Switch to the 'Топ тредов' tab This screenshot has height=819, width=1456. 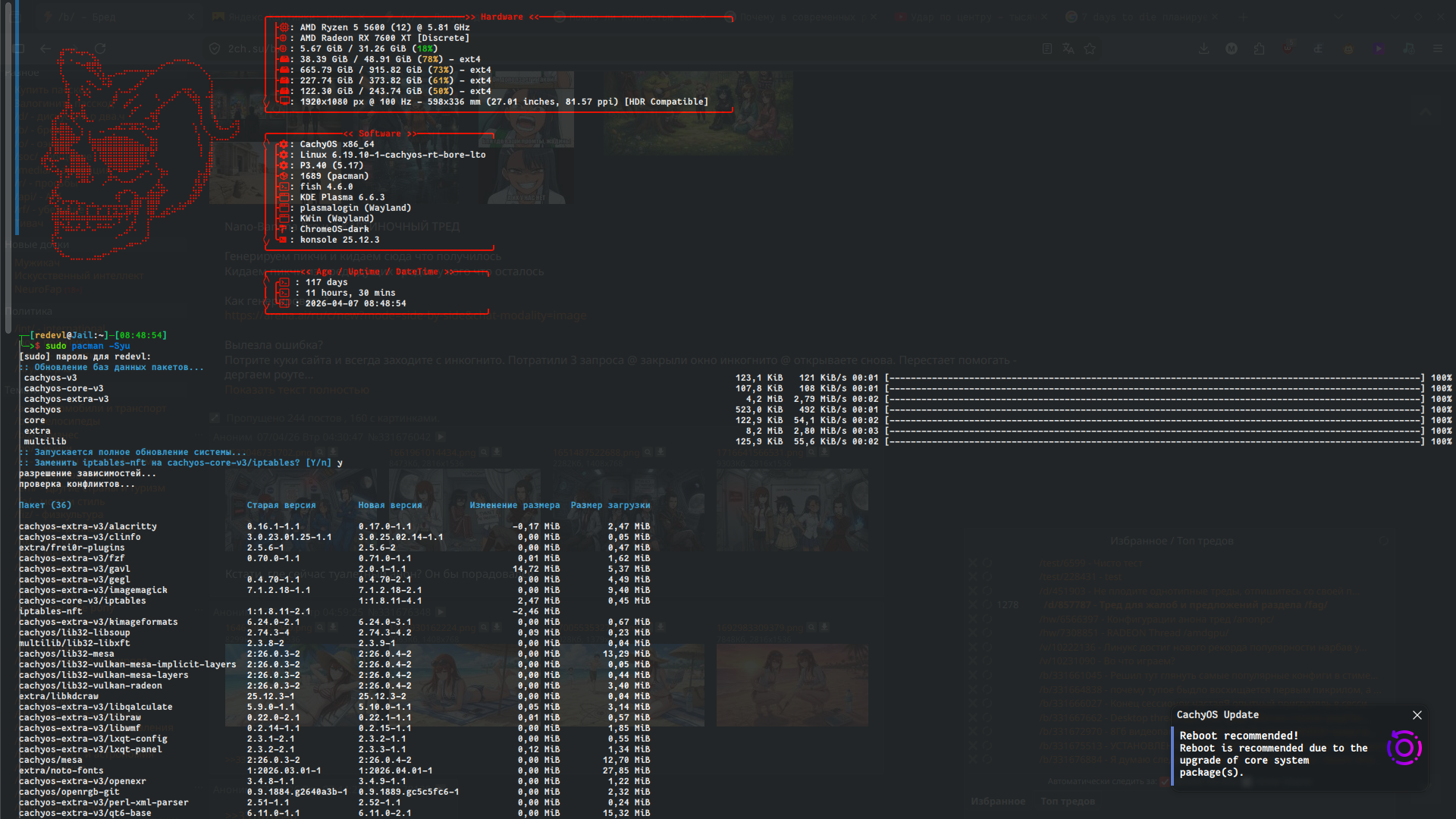1068,801
